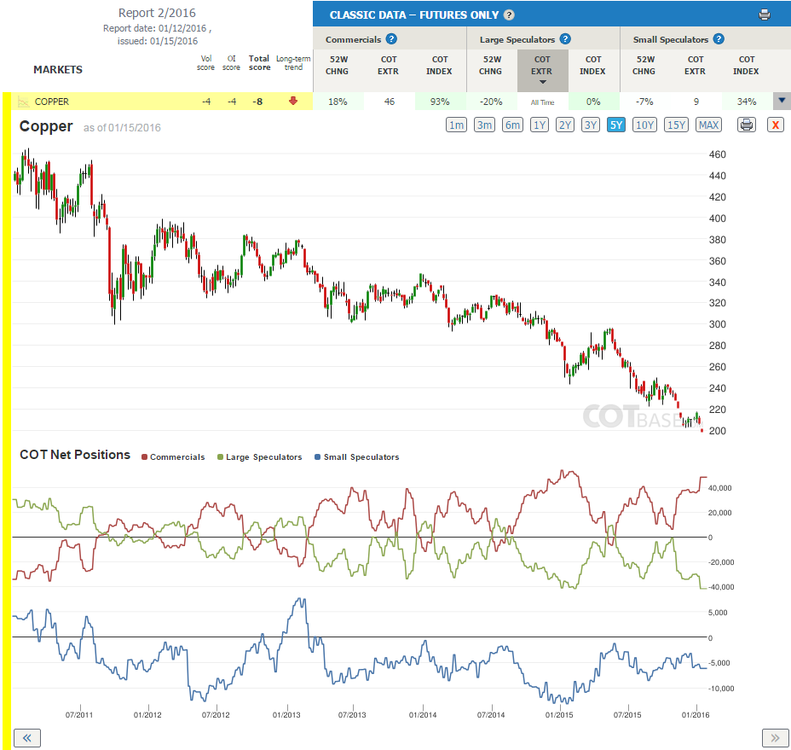Switch chart to 3Y range
Image resolution: width=791 pixels, height=750 pixels.
pyautogui.click(x=590, y=125)
